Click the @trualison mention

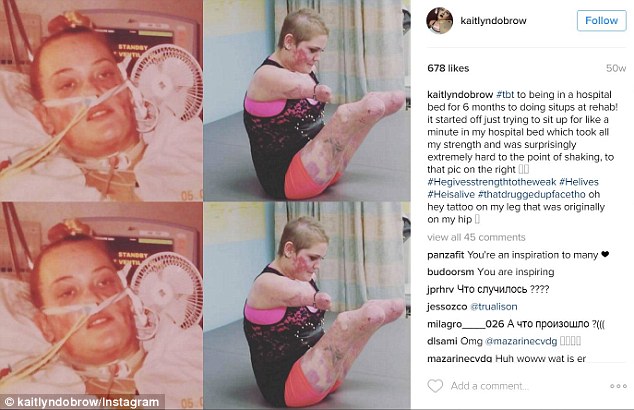coord(494,307)
